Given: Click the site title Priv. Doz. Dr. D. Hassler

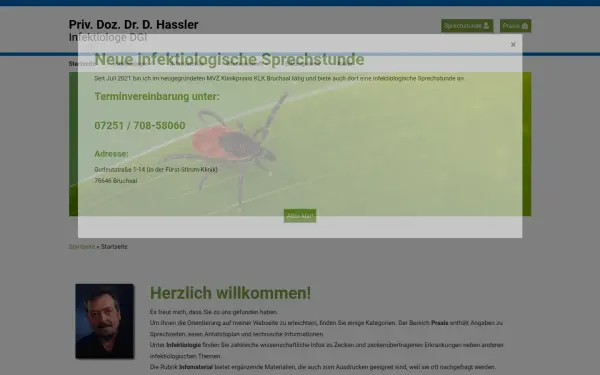Looking at the screenshot, I should [134, 24].
